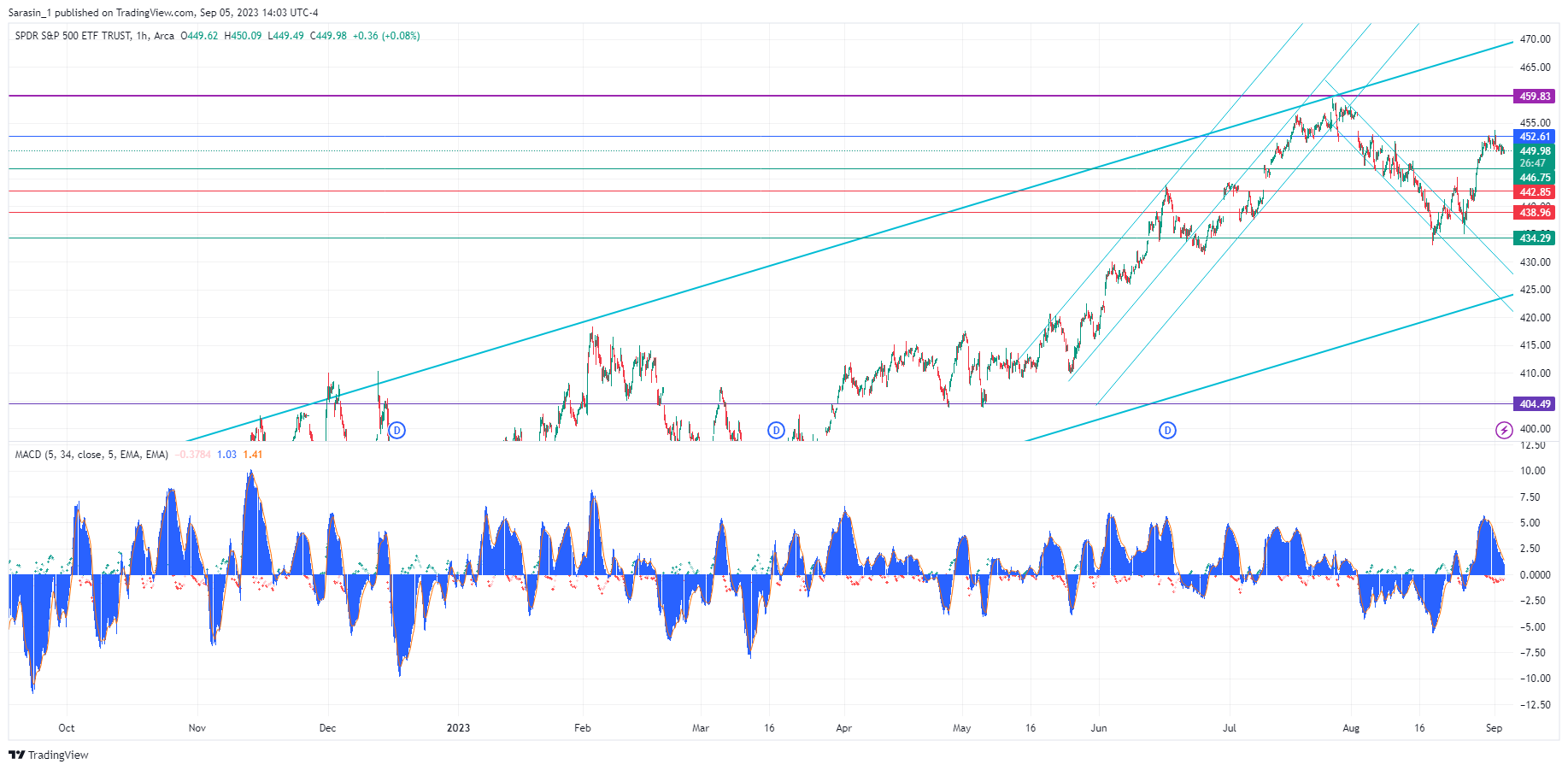The image size is (1568, 770).
Task: Click the Nov label on time axis
Action: 197,728
